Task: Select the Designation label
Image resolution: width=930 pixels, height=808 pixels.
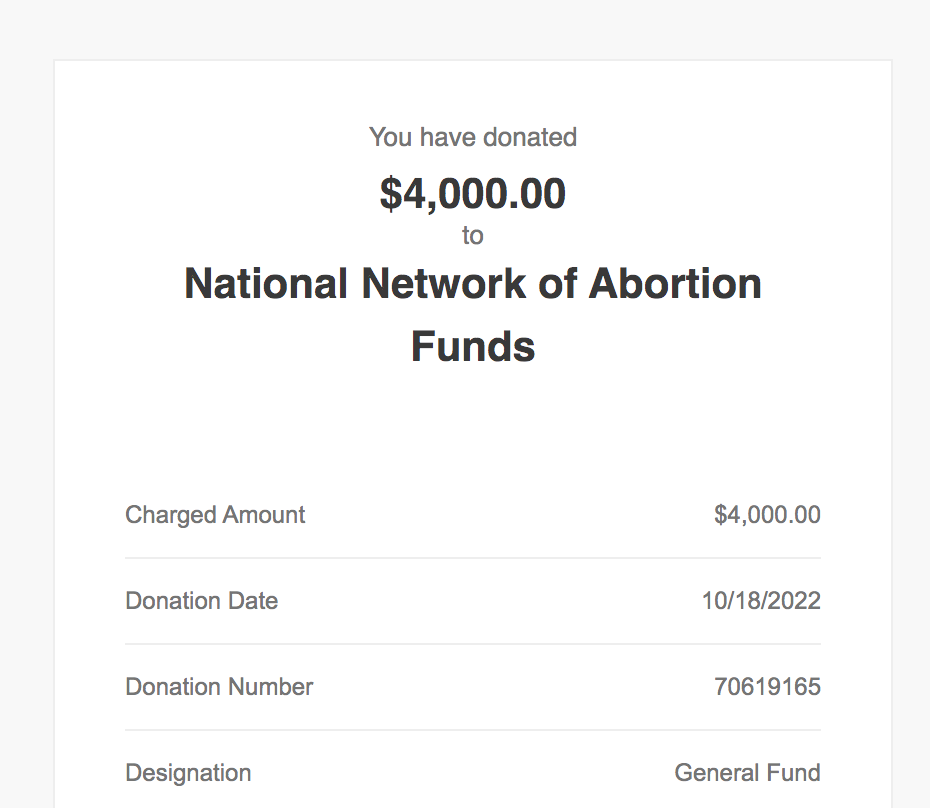Action: point(188,773)
